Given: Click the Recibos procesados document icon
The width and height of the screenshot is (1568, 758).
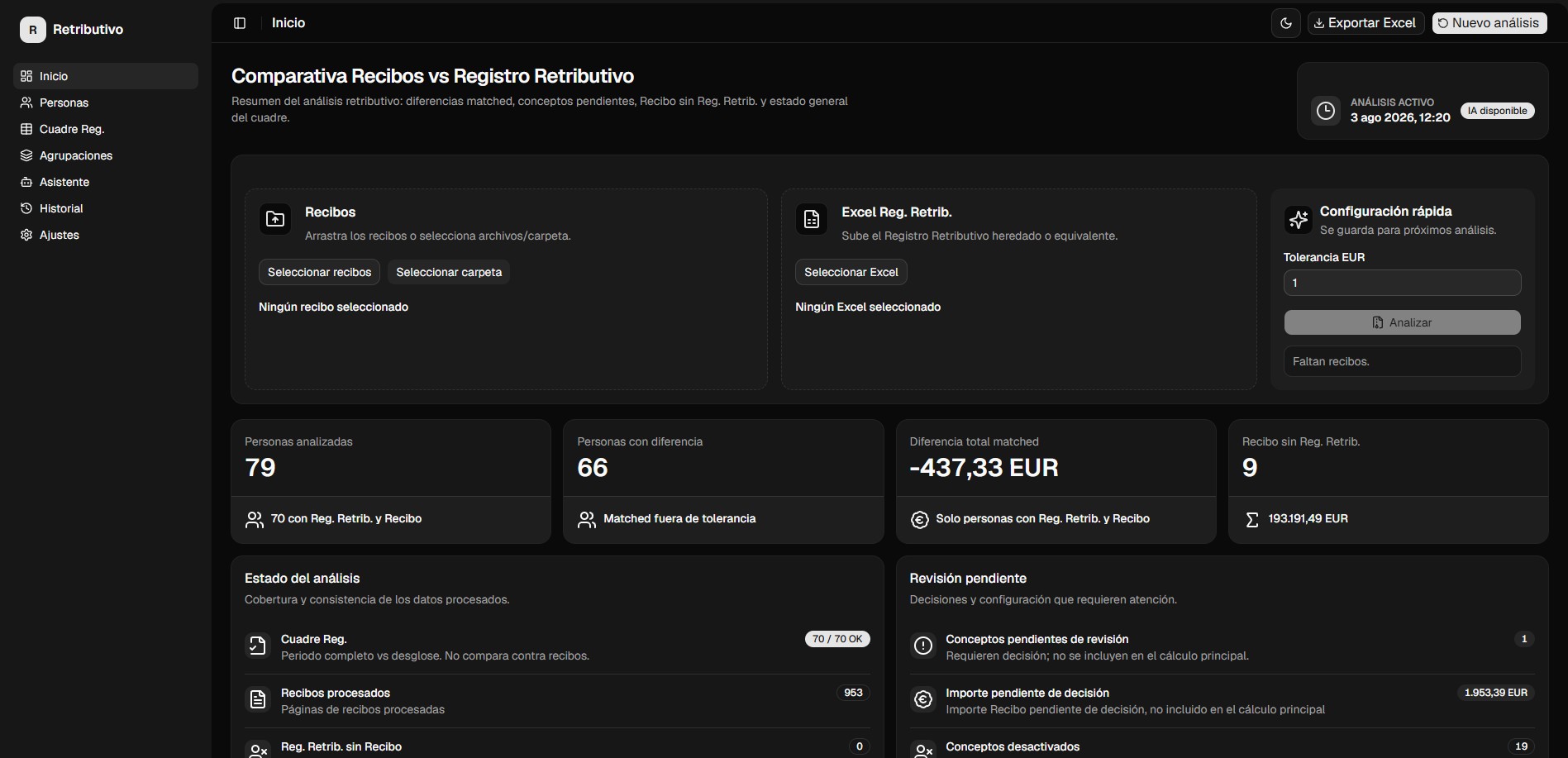Looking at the screenshot, I should point(258,700).
